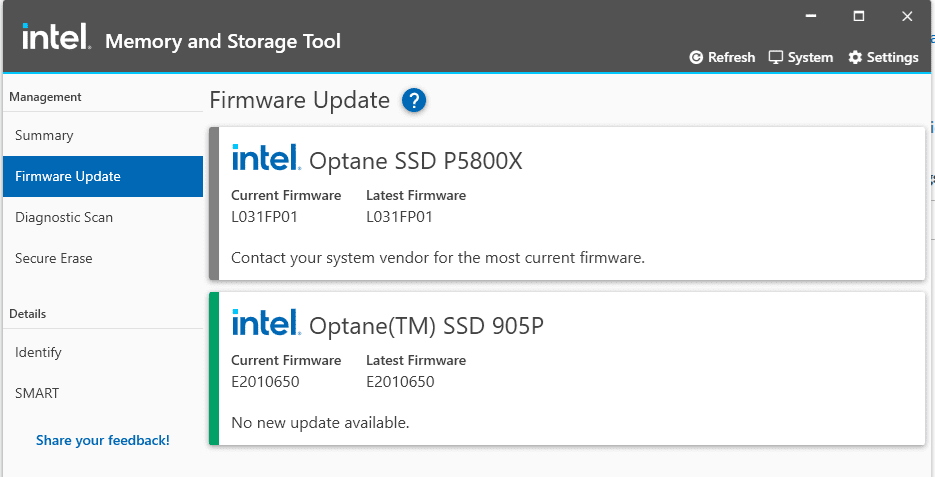Minimize the Memory and Storage Tool window
This screenshot has height=477, width=935.
click(809, 16)
